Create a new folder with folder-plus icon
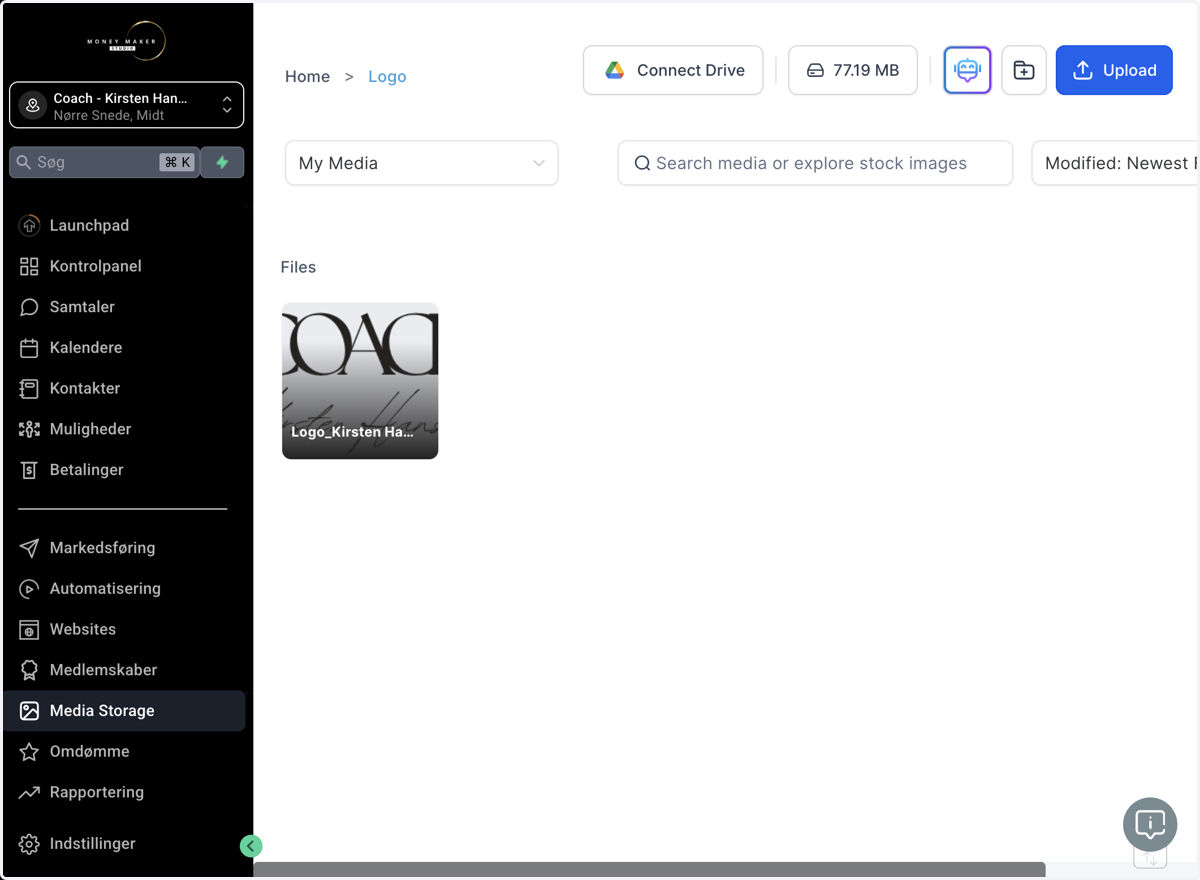Viewport: 1200px width, 880px height. 1024,70
